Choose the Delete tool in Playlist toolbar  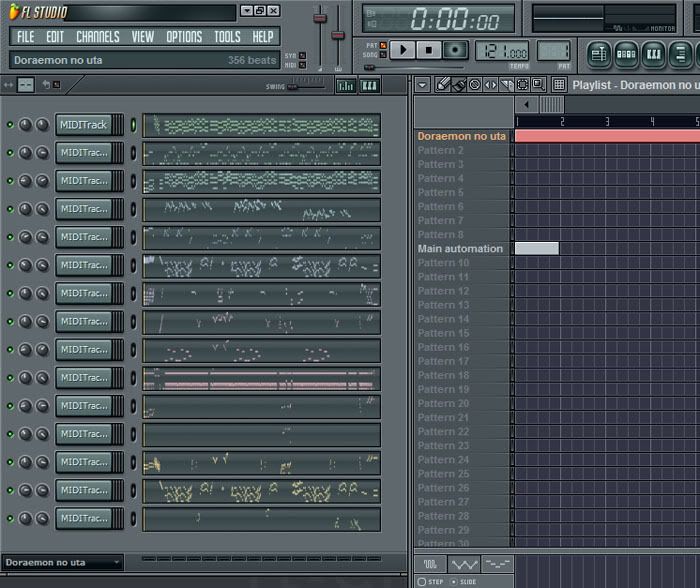coord(475,84)
